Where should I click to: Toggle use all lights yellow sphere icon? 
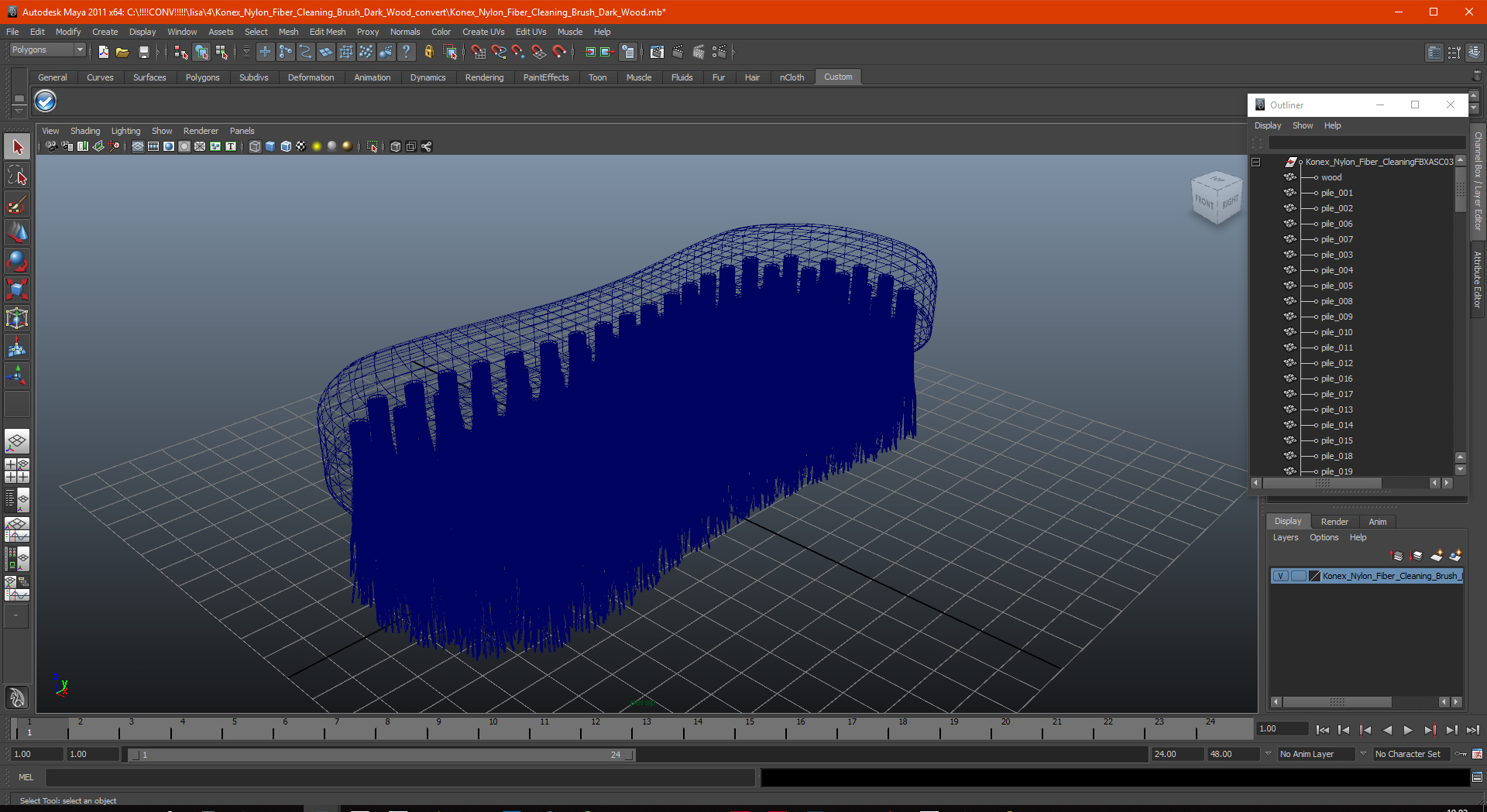[317, 146]
